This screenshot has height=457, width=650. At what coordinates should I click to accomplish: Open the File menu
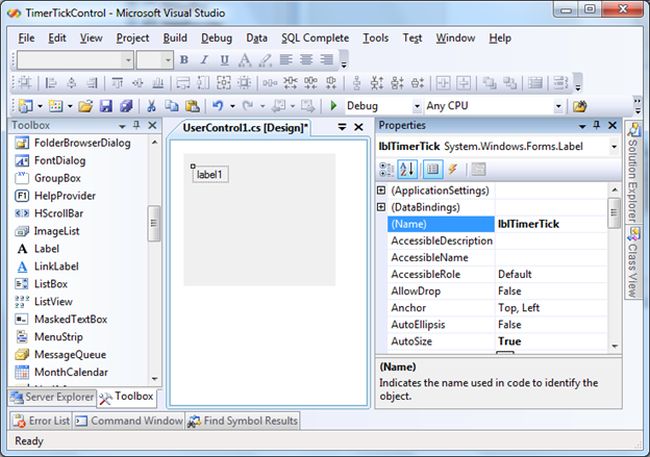(x=26, y=38)
